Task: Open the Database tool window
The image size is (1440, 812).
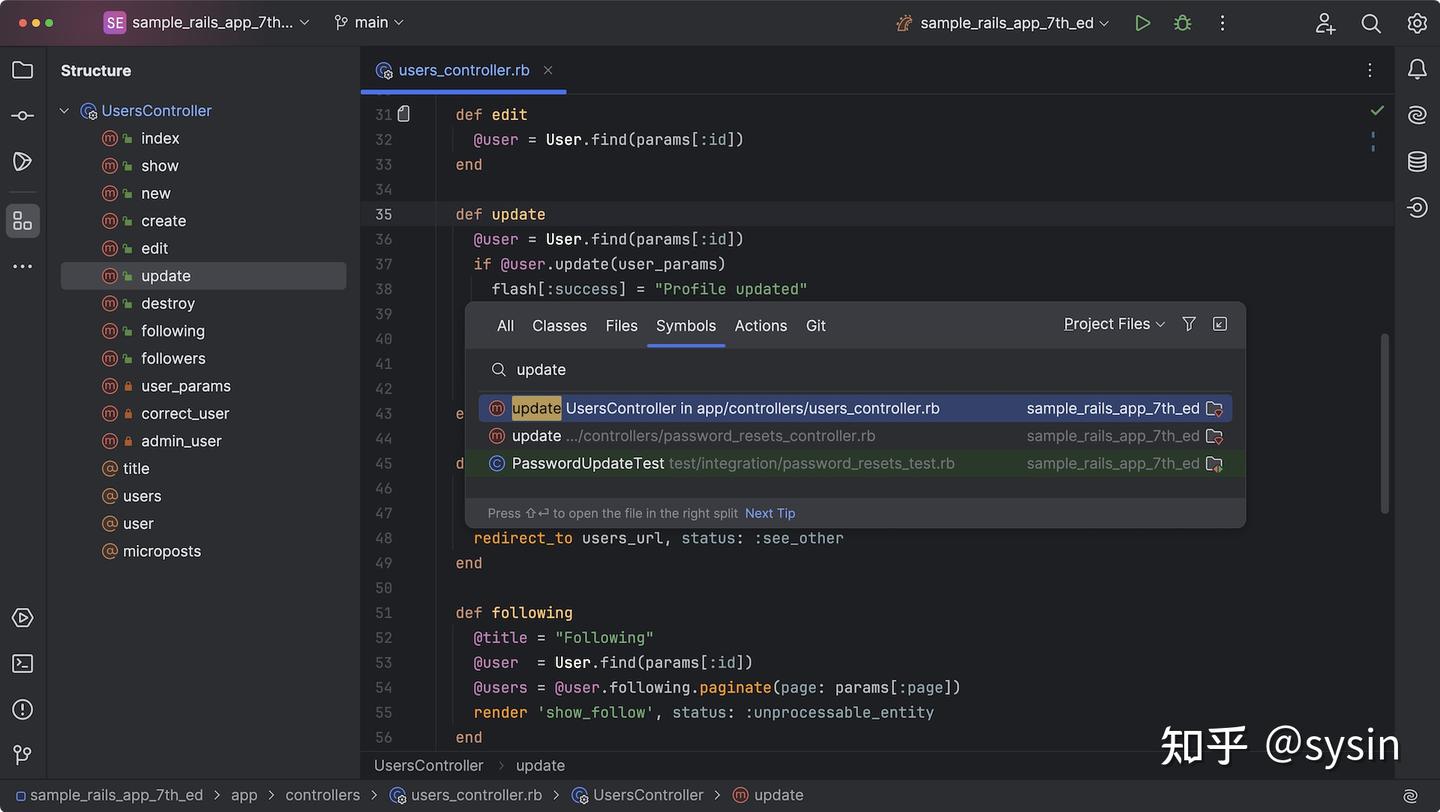Action: (1417, 162)
